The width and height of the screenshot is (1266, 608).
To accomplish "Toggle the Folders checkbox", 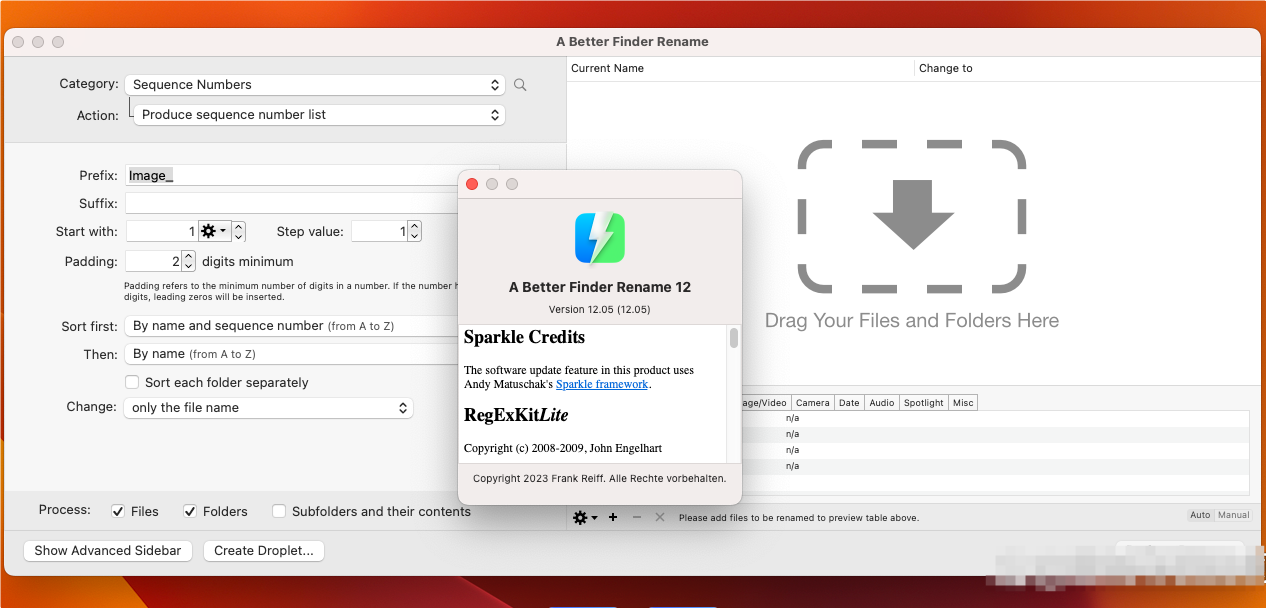I will (x=190, y=511).
